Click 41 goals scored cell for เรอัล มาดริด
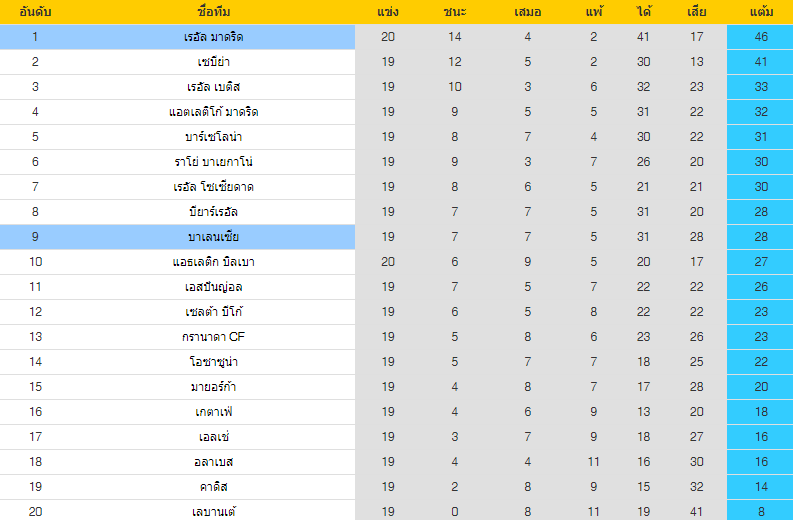 coord(643,37)
